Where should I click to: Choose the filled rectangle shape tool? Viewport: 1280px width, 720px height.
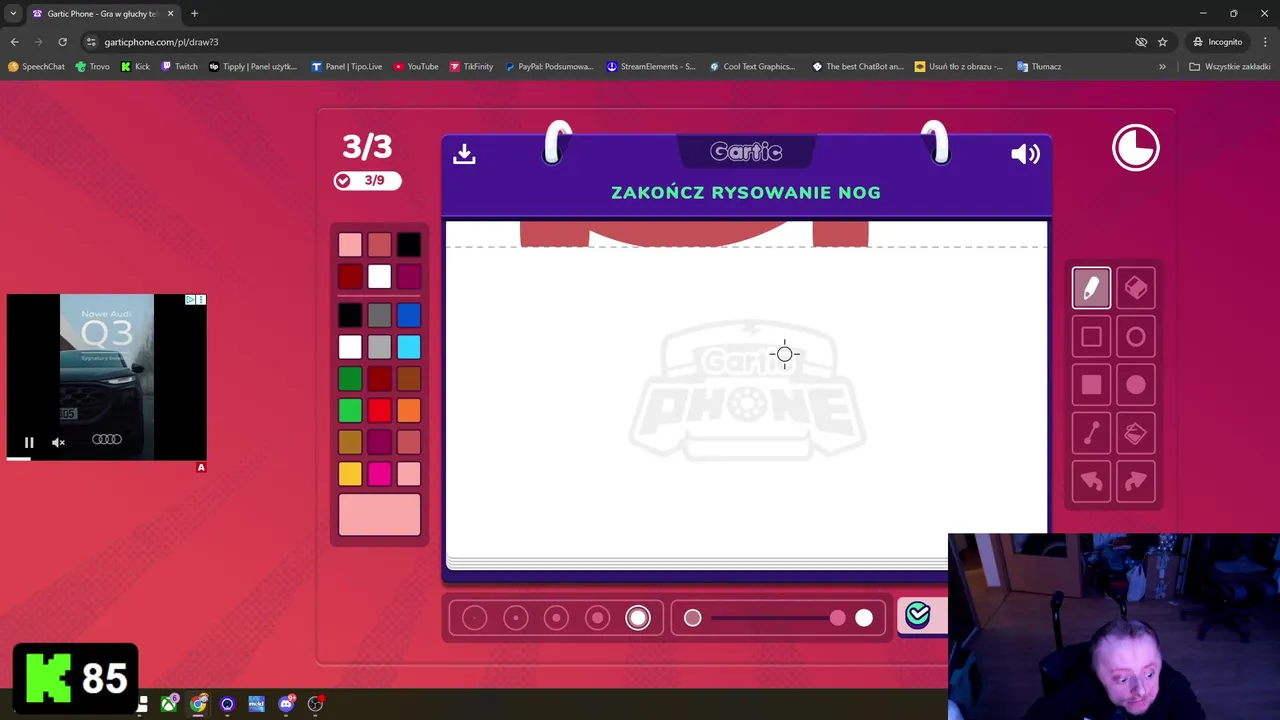pos(1091,385)
